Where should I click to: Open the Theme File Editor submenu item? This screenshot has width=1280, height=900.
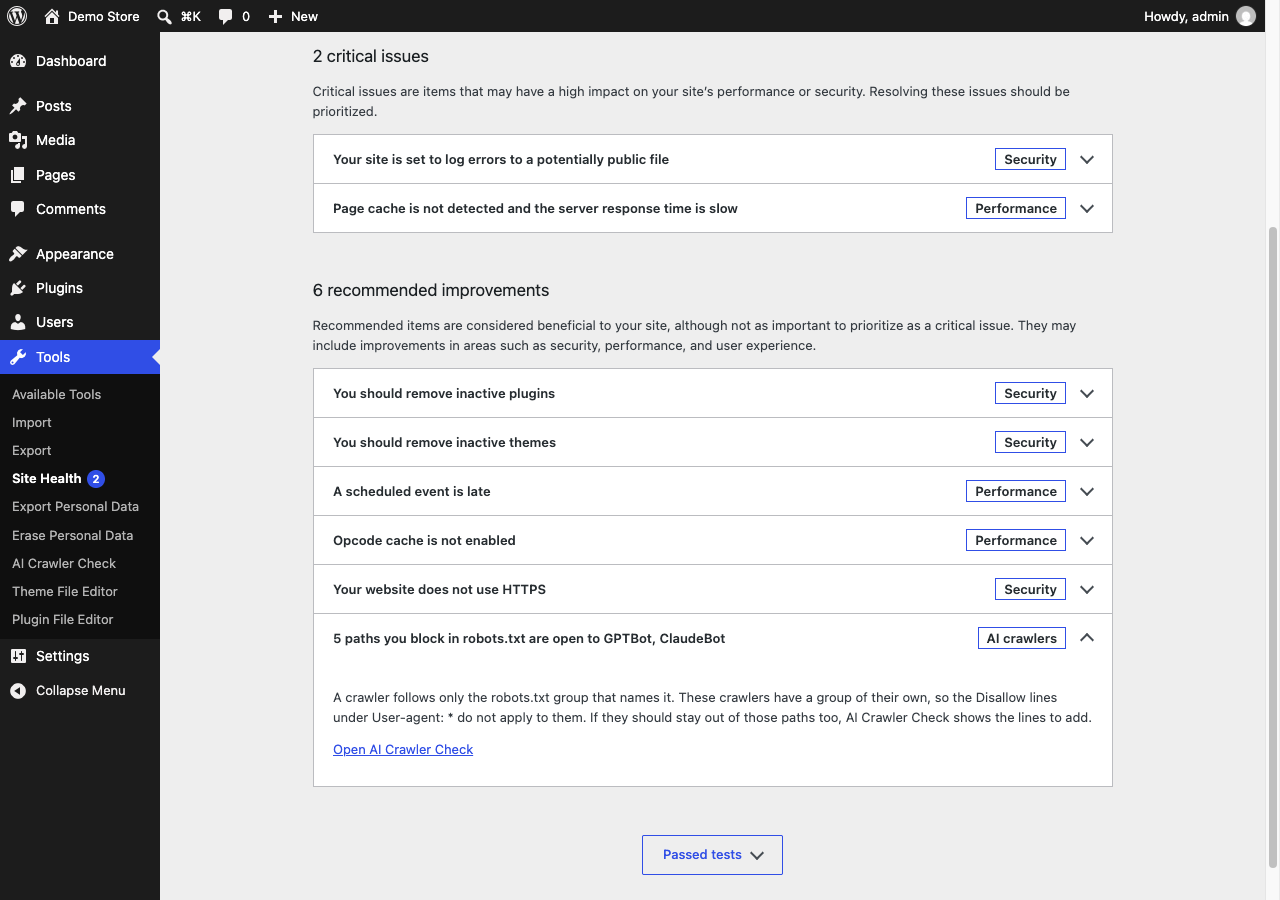click(x=80, y=591)
